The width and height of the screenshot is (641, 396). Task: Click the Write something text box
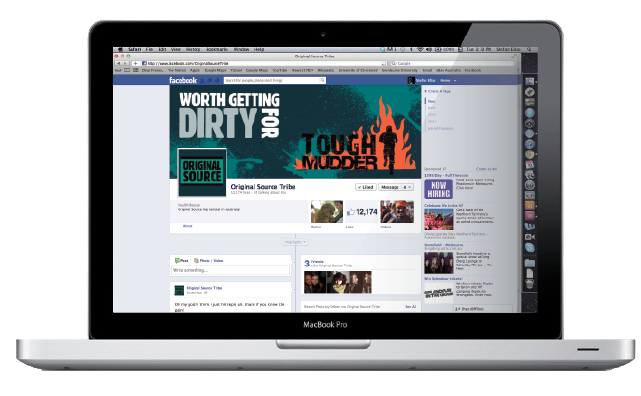pos(231,270)
